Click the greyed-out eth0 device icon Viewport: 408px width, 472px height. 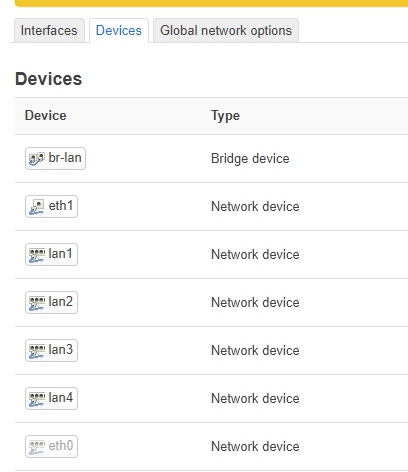coord(37,447)
